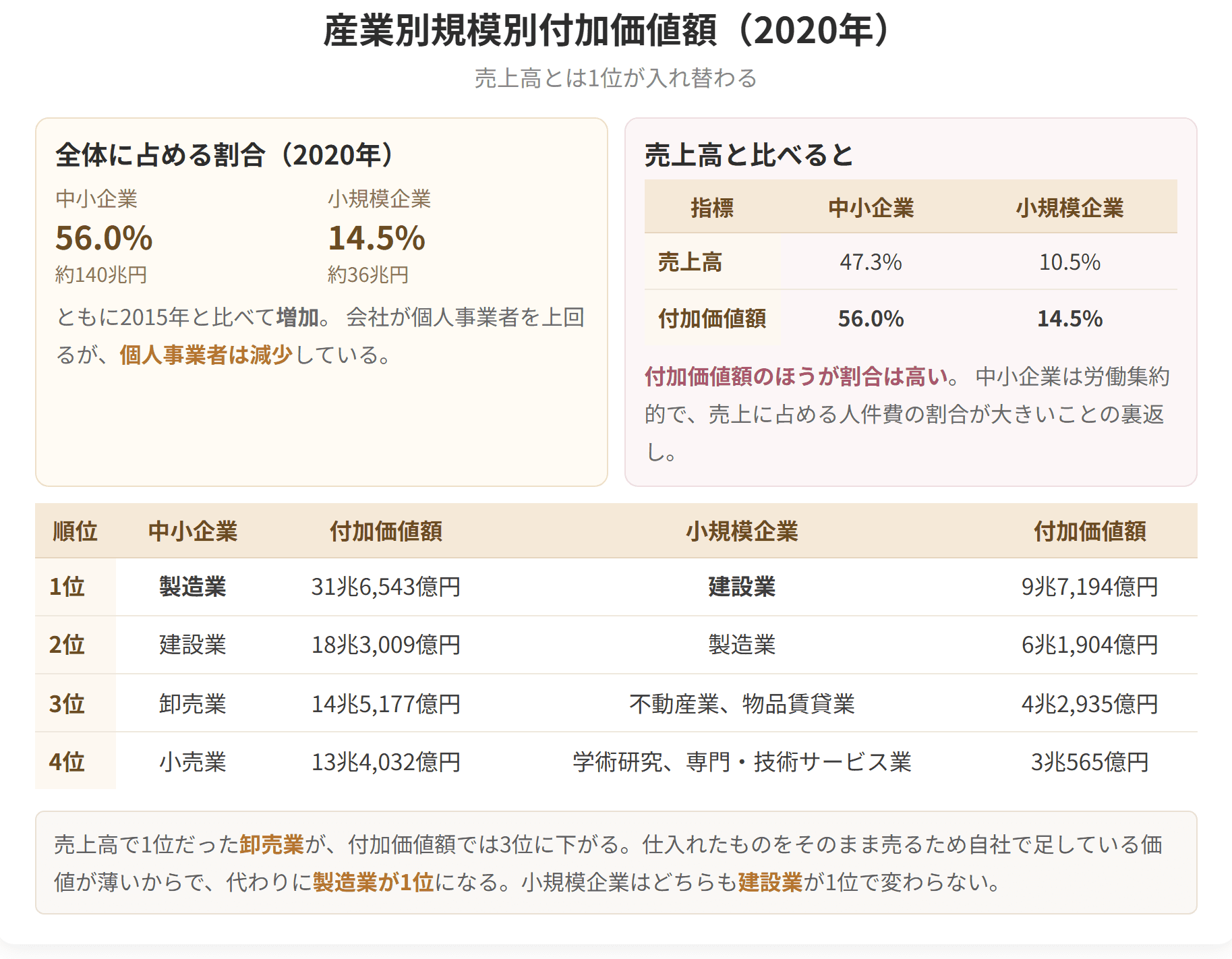Select the value "3兆565億円"

coord(1090,761)
